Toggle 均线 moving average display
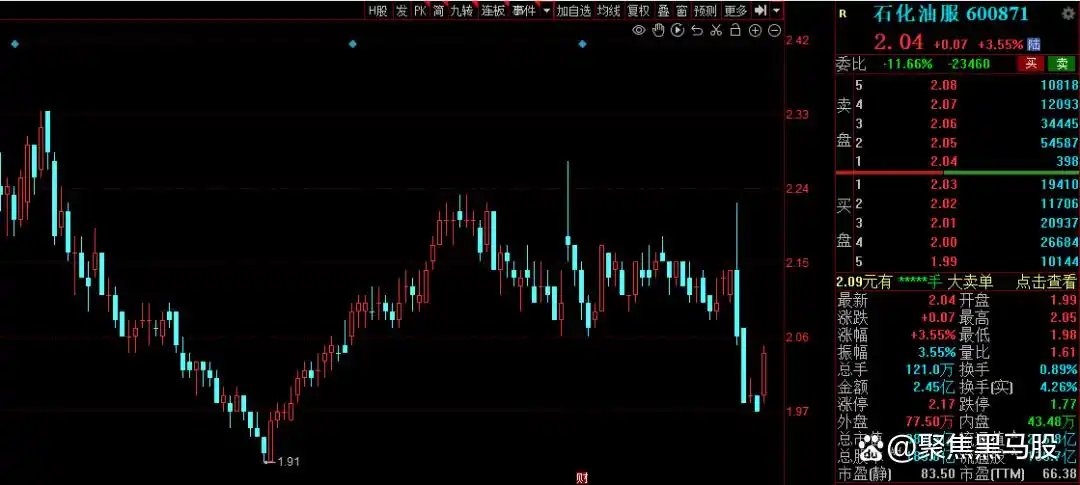 [609, 10]
